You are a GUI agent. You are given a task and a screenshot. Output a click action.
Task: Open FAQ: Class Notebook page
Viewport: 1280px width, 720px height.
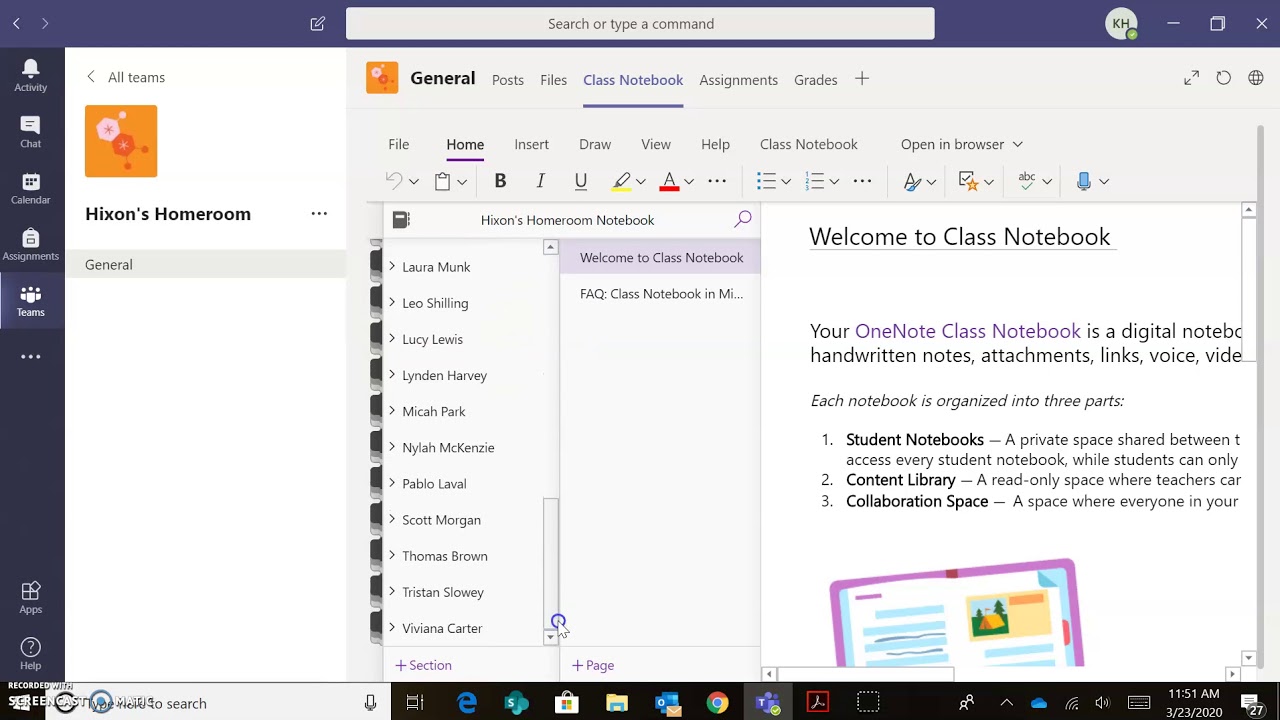[x=661, y=294]
